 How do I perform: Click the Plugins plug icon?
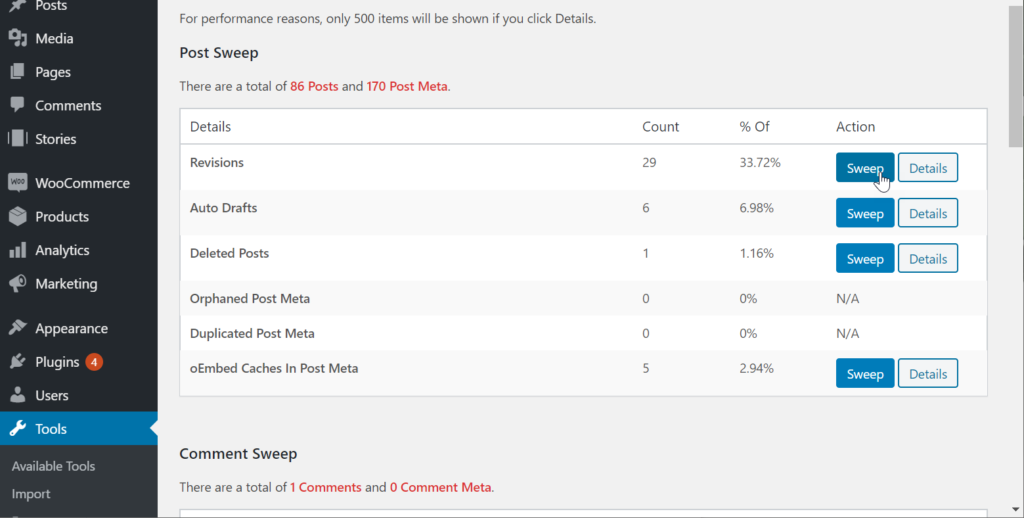(17, 362)
